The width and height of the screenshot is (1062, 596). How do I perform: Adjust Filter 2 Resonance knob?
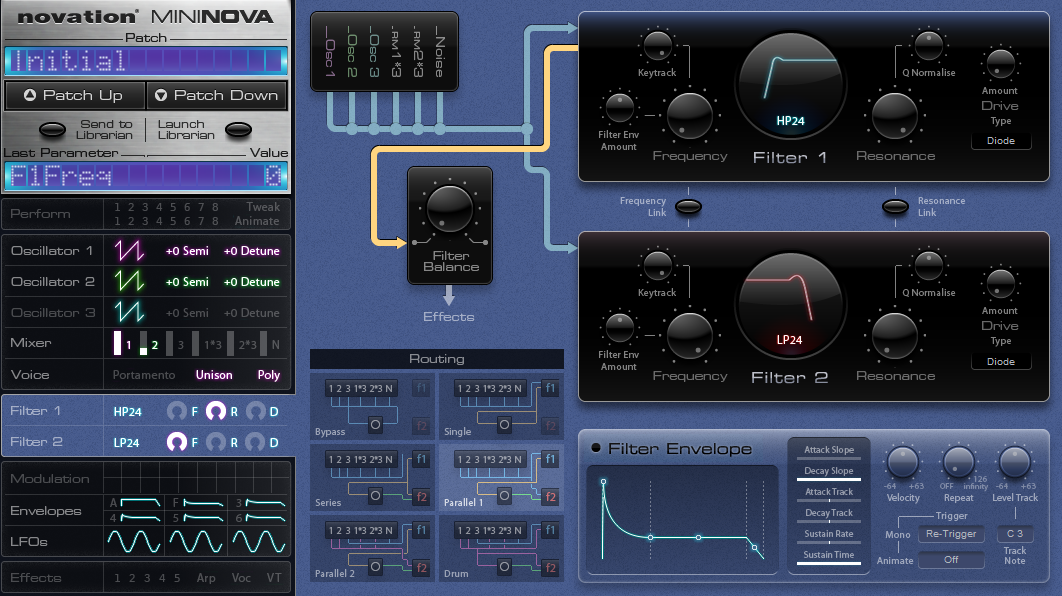[x=895, y=336]
